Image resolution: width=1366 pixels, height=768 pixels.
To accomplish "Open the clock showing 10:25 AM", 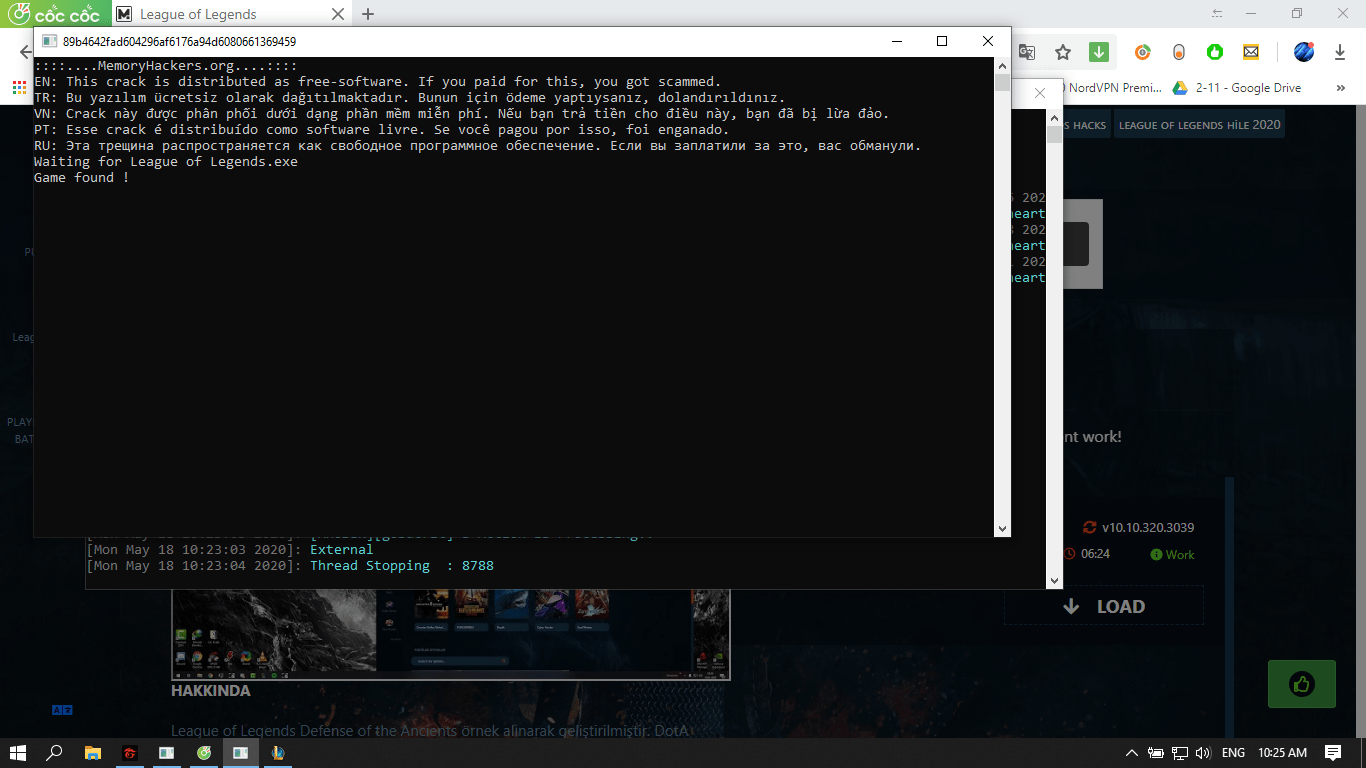I will click(x=1283, y=753).
